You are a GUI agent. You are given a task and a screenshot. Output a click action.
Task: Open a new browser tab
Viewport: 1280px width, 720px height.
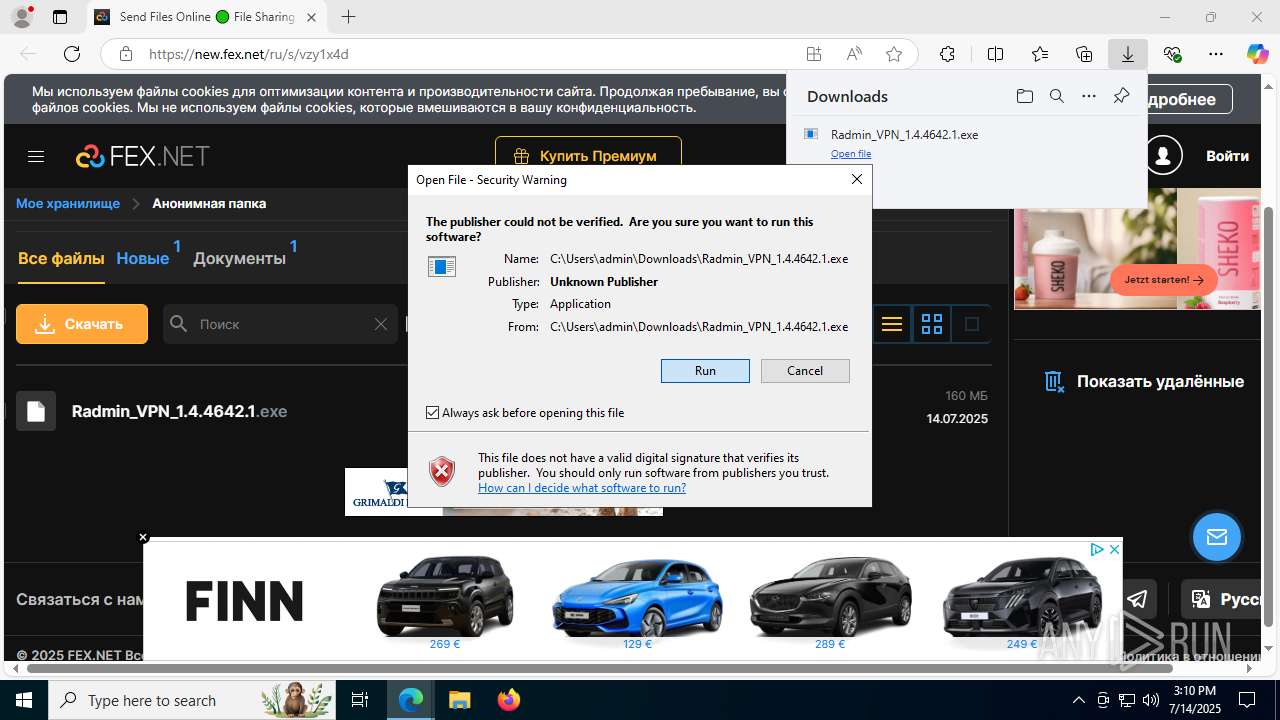(x=348, y=17)
